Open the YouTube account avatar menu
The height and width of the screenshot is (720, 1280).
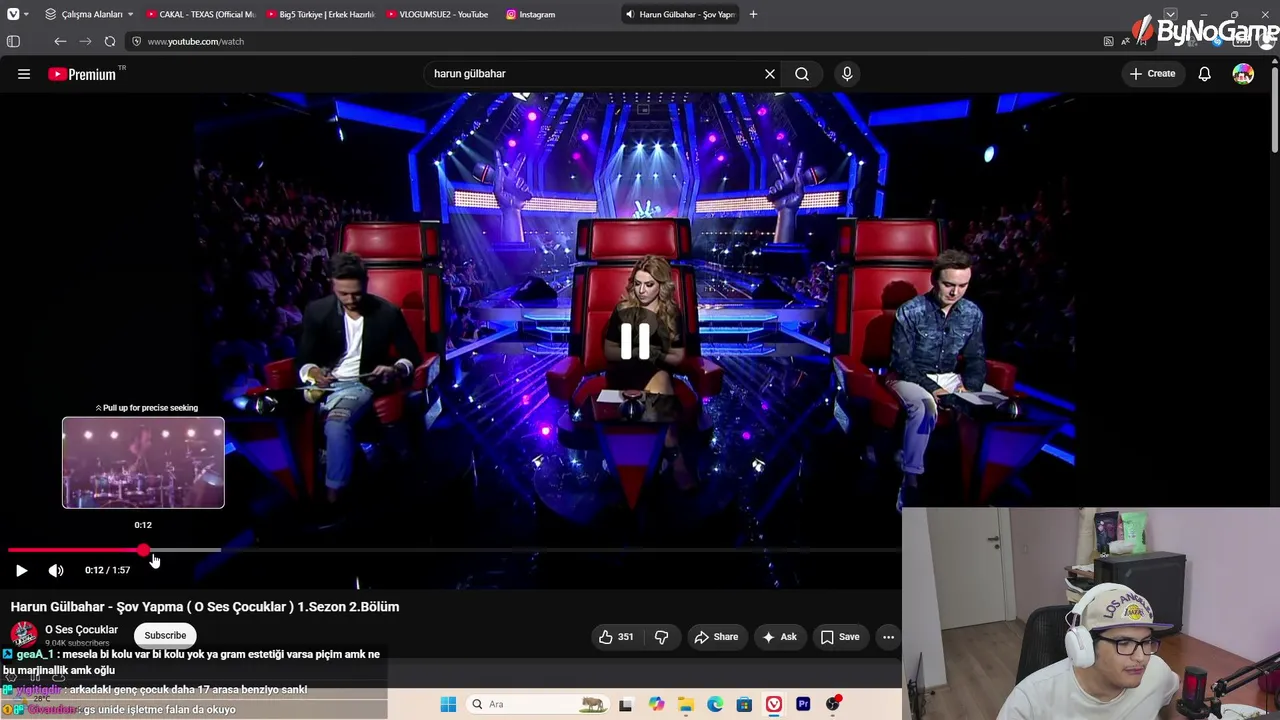pyautogui.click(x=1243, y=74)
